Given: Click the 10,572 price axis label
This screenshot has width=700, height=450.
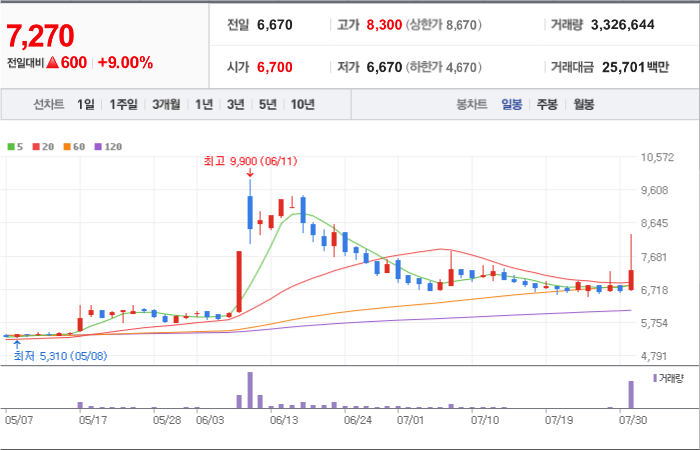Looking at the screenshot, I should pyautogui.click(x=657, y=158).
